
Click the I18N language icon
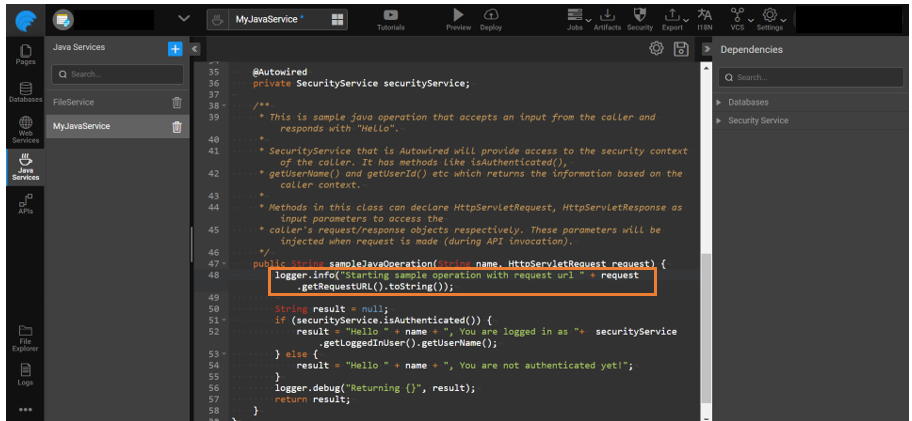click(705, 15)
